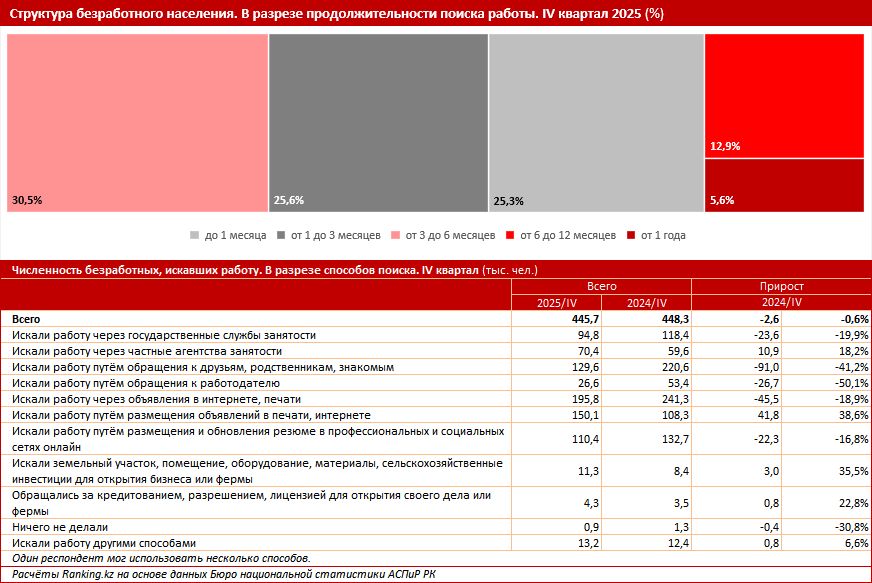Click the light gray 'до 1 месяца' legend swatch
The width and height of the screenshot is (872, 583).
click(195, 236)
